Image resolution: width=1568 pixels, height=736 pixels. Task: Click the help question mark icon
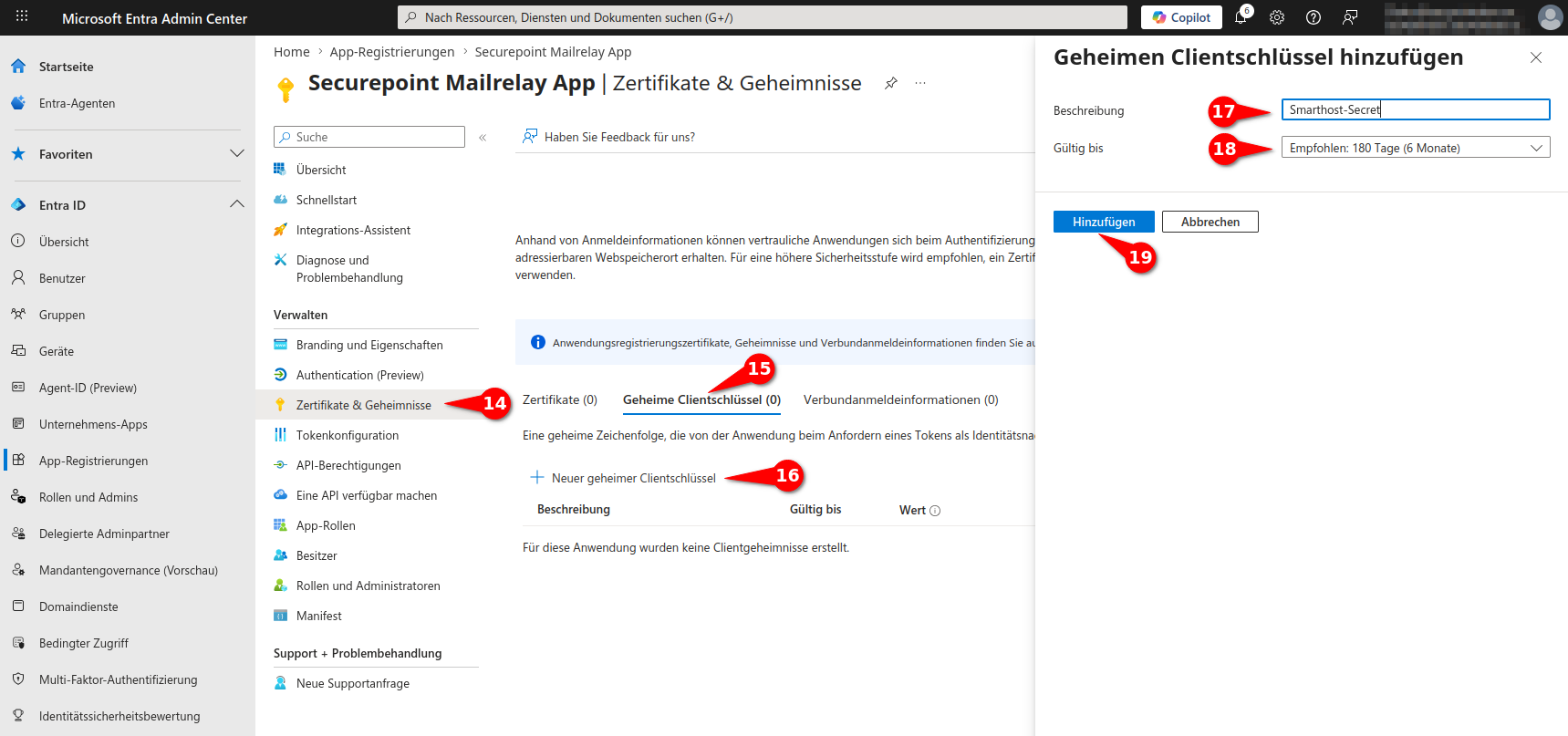point(1314,17)
